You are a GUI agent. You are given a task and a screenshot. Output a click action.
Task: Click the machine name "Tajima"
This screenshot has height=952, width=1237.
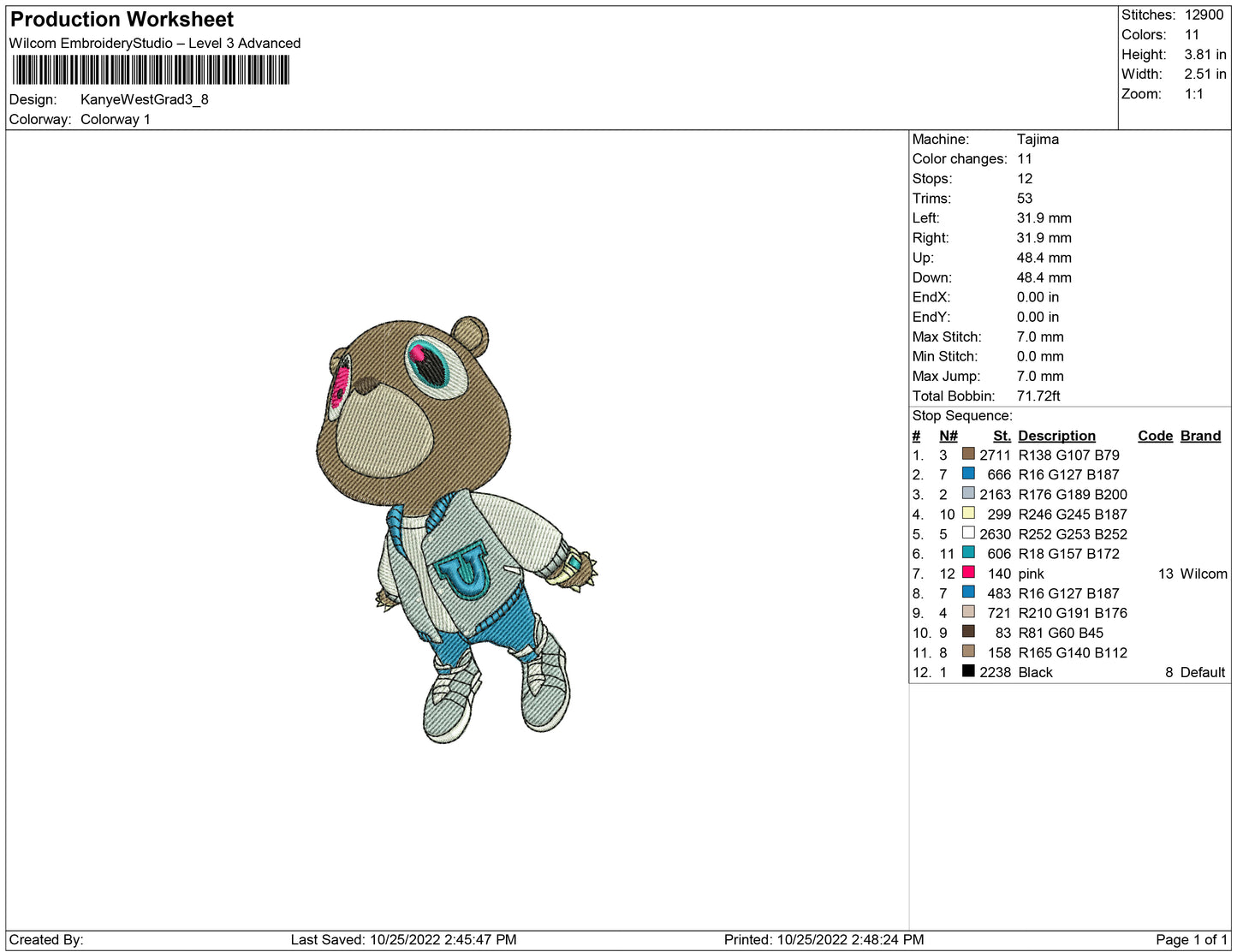[x=1038, y=139]
